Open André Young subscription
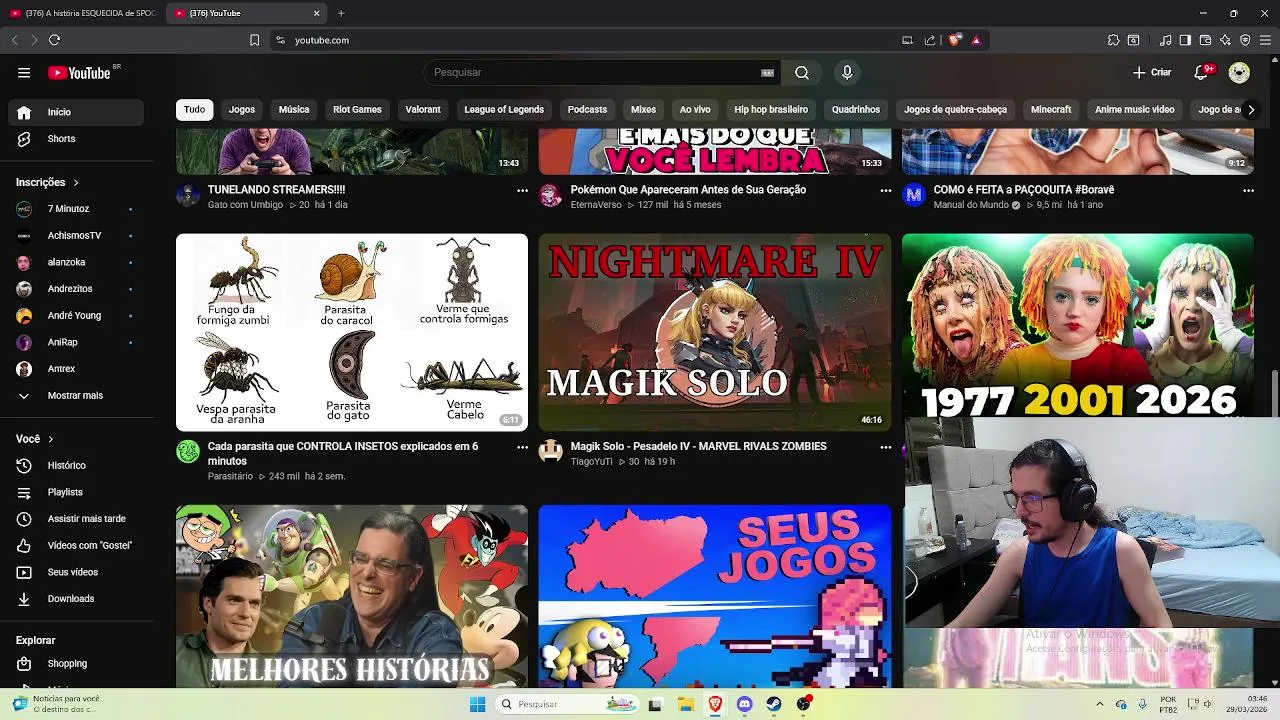Viewport: 1280px width, 720px height. pos(76,315)
